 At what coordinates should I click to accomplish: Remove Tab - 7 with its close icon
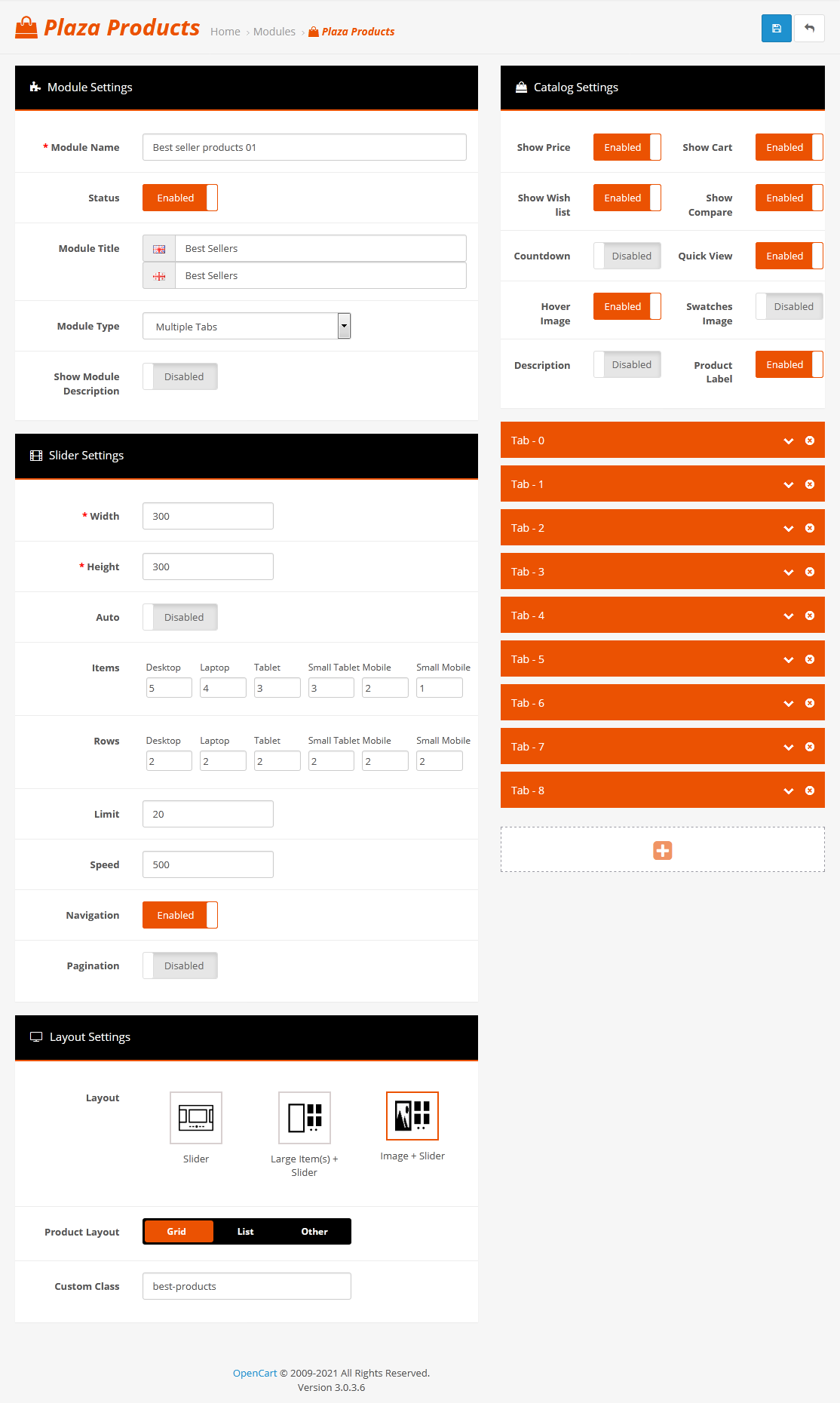pyautogui.click(x=809, y=747)
